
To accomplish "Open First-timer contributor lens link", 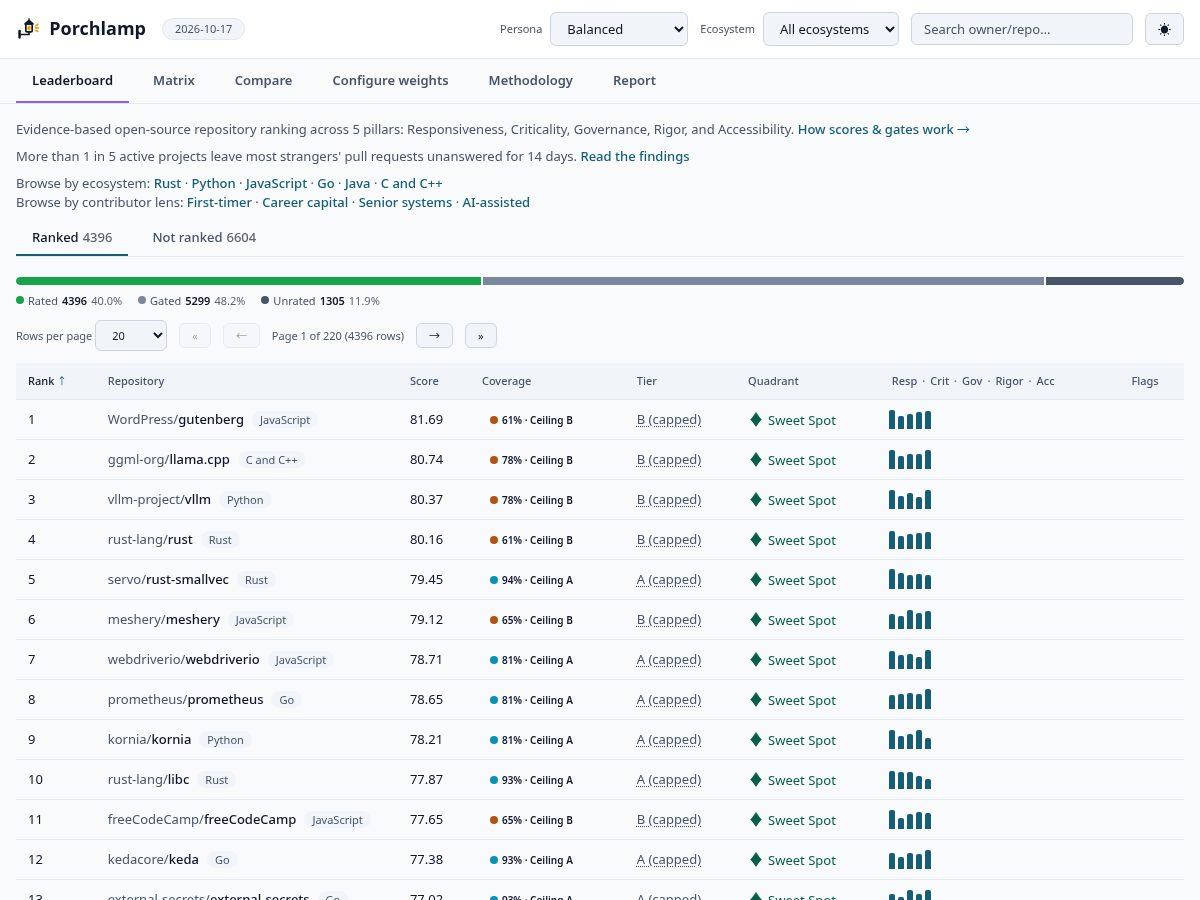I will click(x=219, y=202).
